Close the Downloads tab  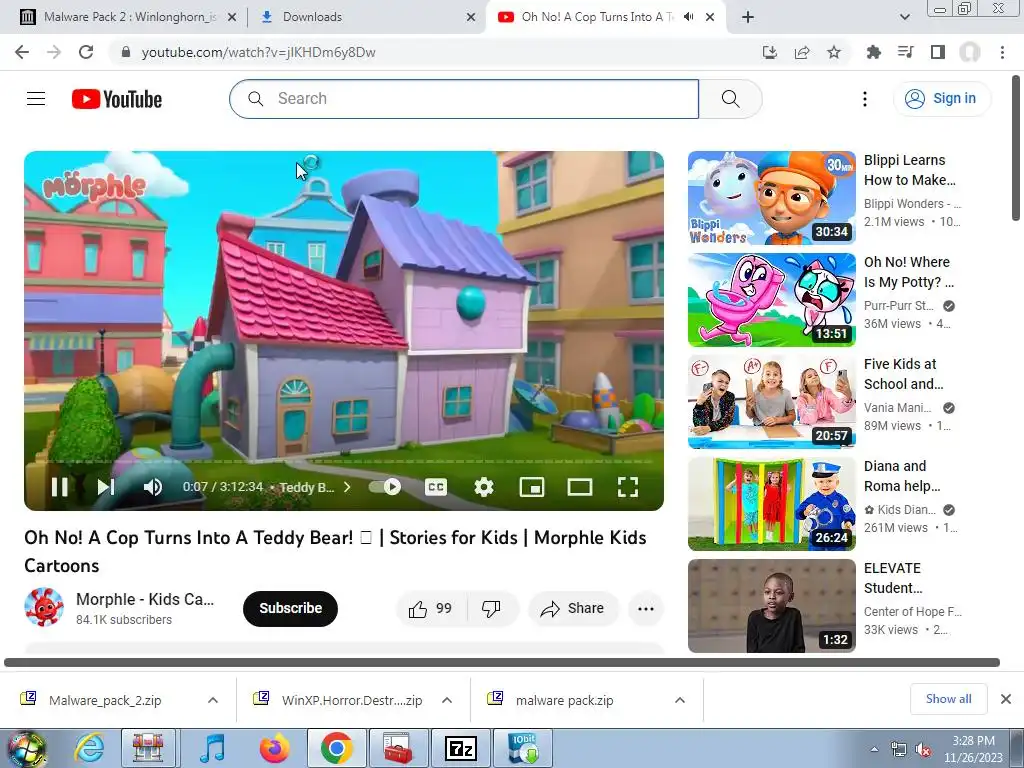click(471, 18)
